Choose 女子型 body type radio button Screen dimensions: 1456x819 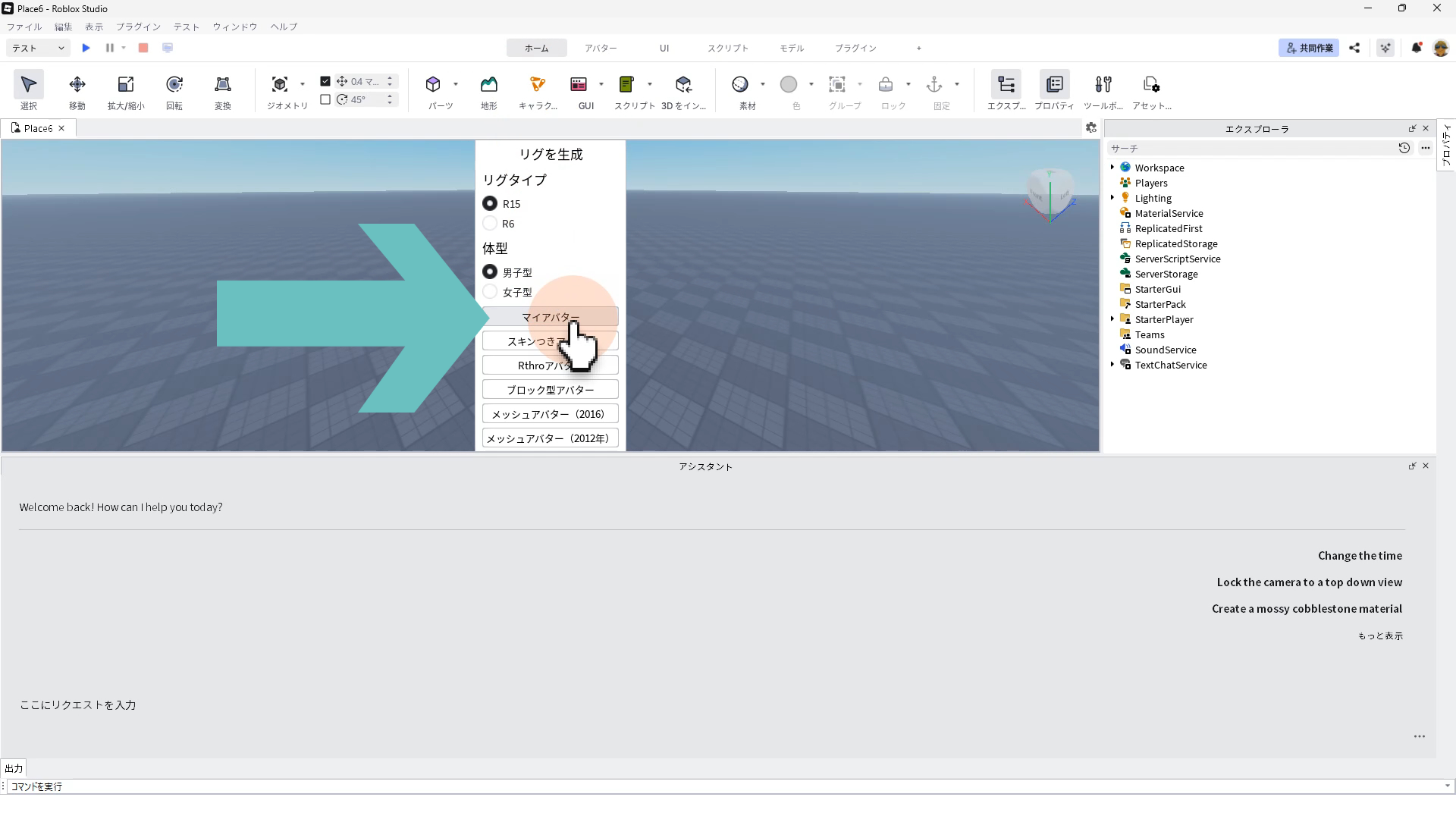coord(490,292)
